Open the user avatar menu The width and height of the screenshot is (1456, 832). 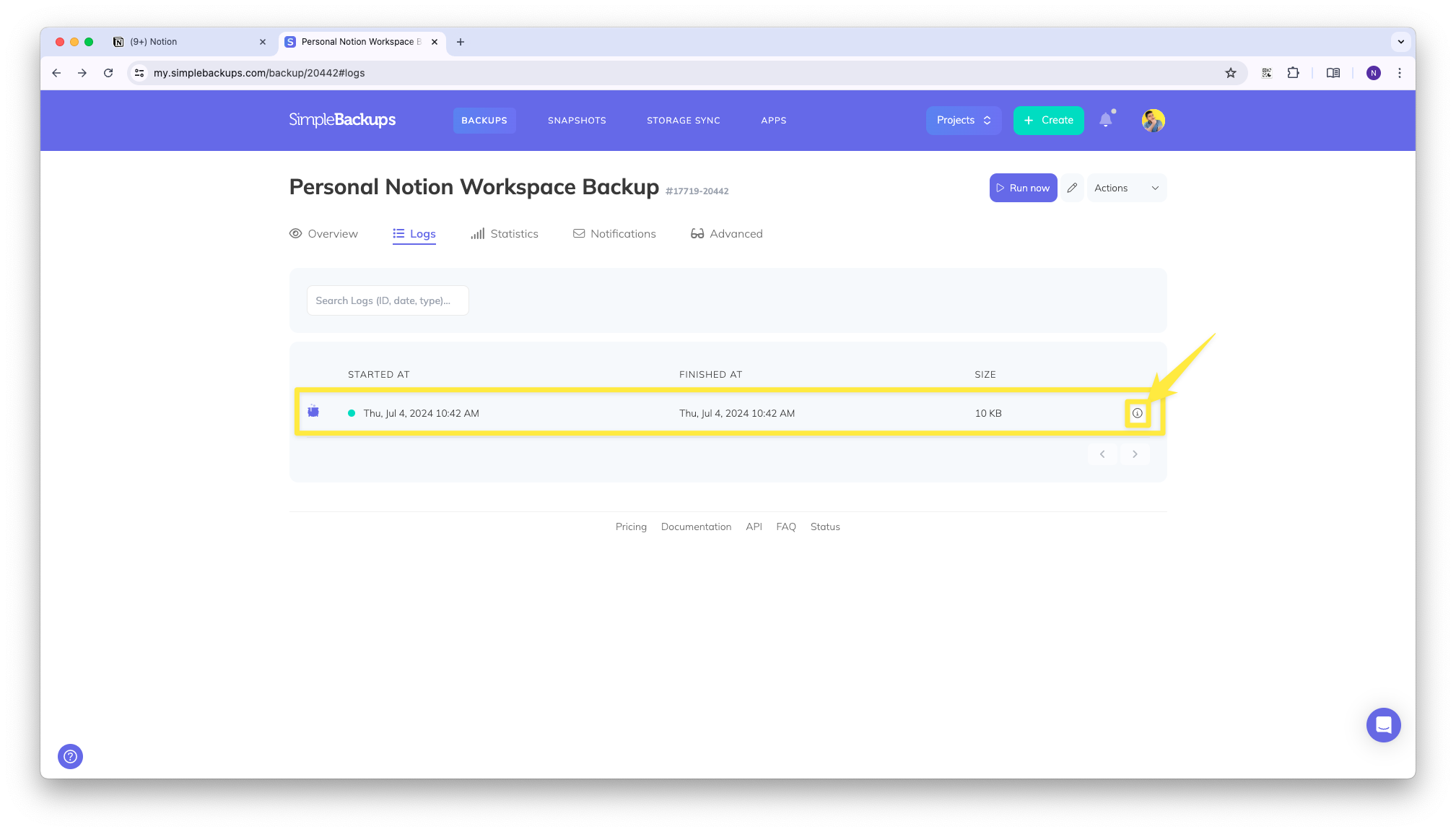[x=1152, y=121]
